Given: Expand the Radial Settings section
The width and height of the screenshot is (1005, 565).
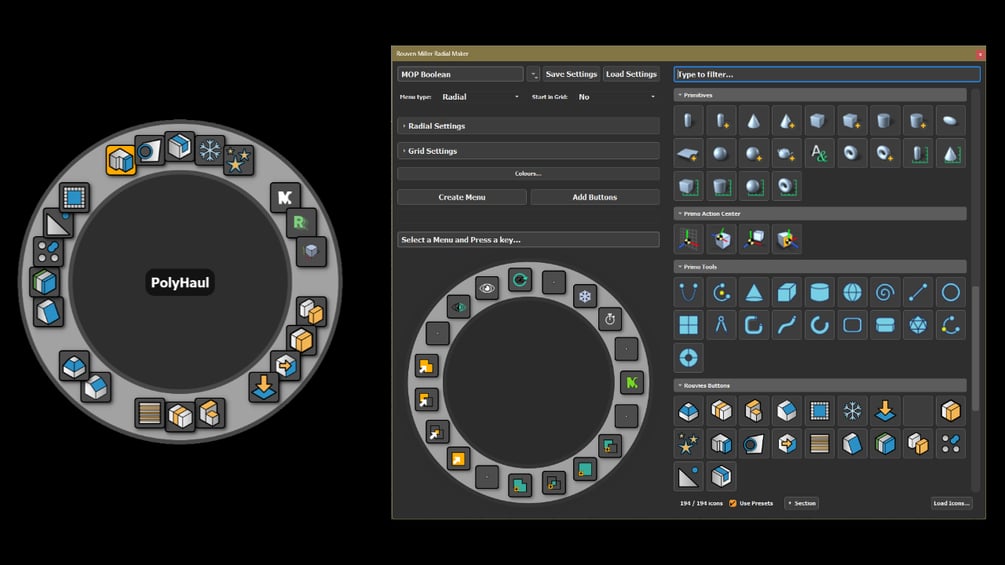Looking at the screenshot, I should [x=528, y=126].
